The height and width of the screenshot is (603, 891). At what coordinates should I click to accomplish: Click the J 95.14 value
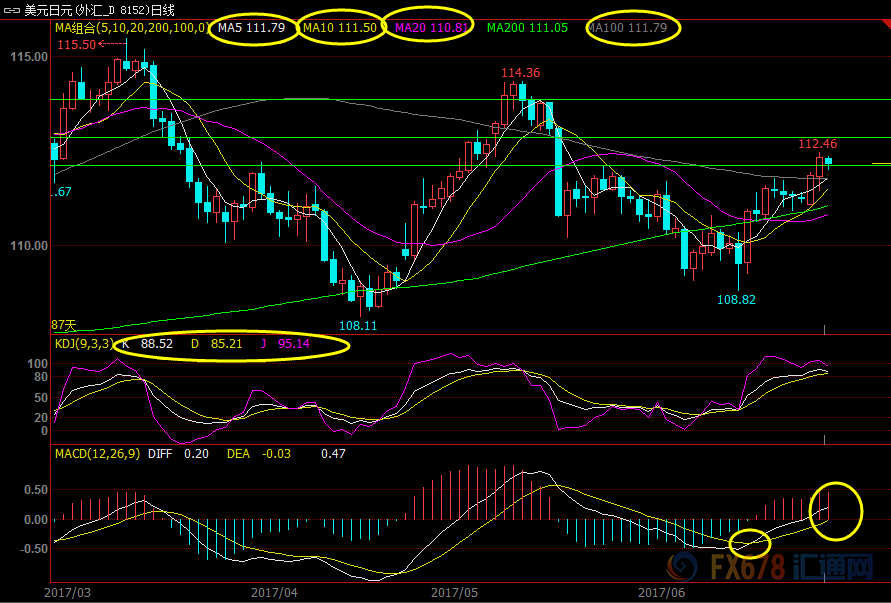click(x=285, y=344)
